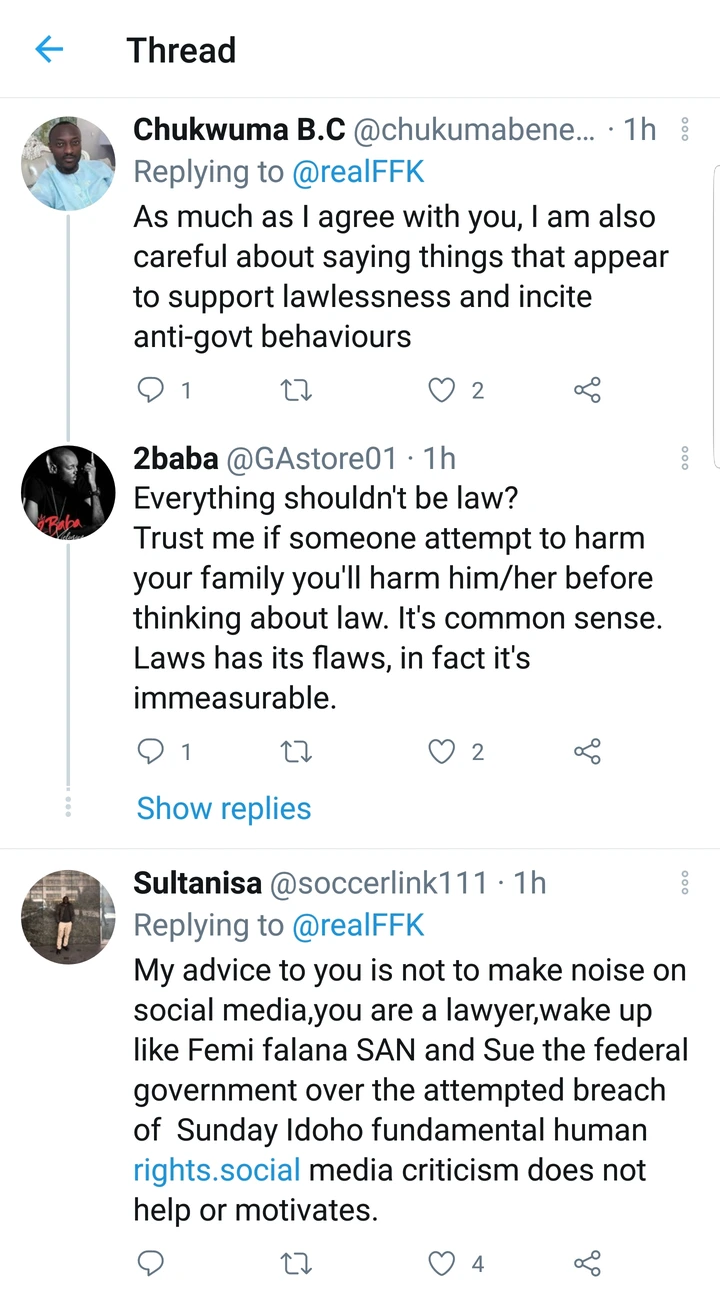Expand thread with Show replies
Image resolution: width=720 pixels, height=1289 pixels.
[x=224, y=808]
